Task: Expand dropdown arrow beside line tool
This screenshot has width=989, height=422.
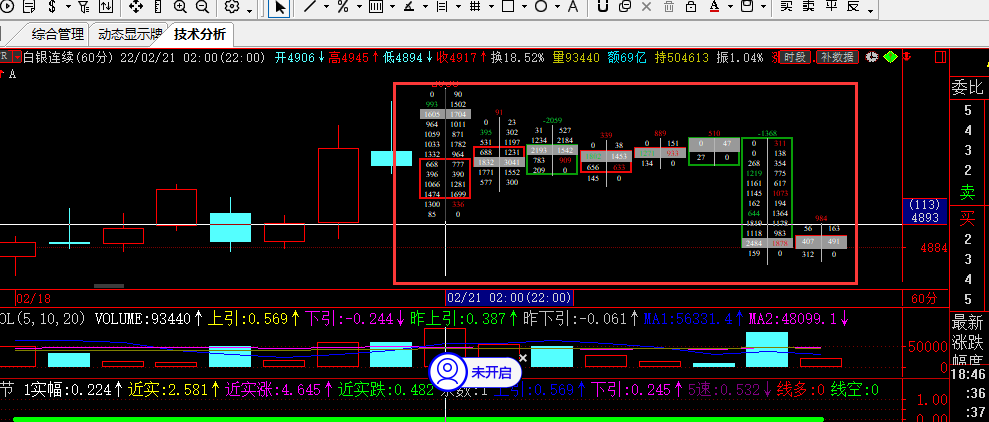Action: pyautogui.click(x=327, y=8)
